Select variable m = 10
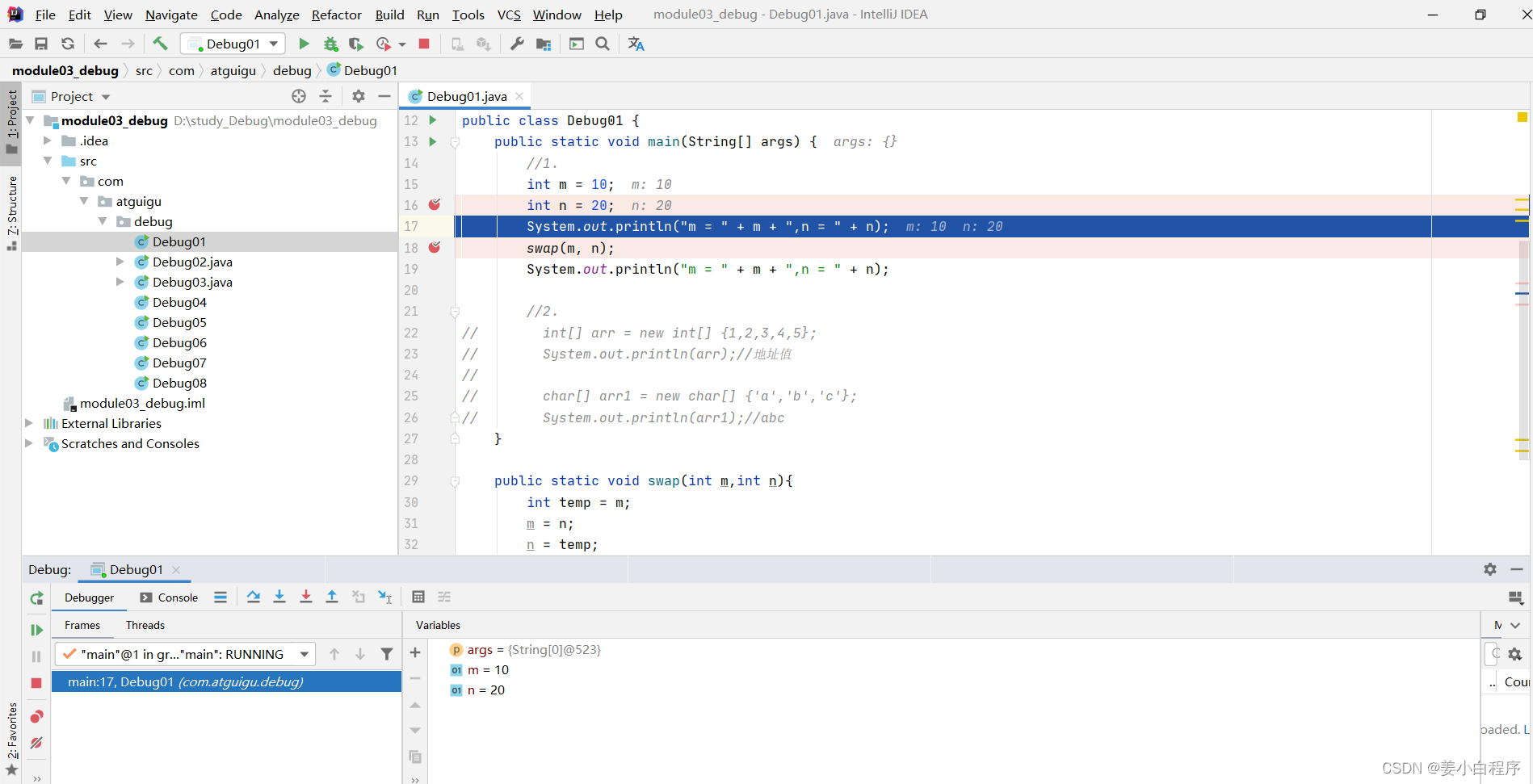1533x784 pixels. click(x=488, y=670)
